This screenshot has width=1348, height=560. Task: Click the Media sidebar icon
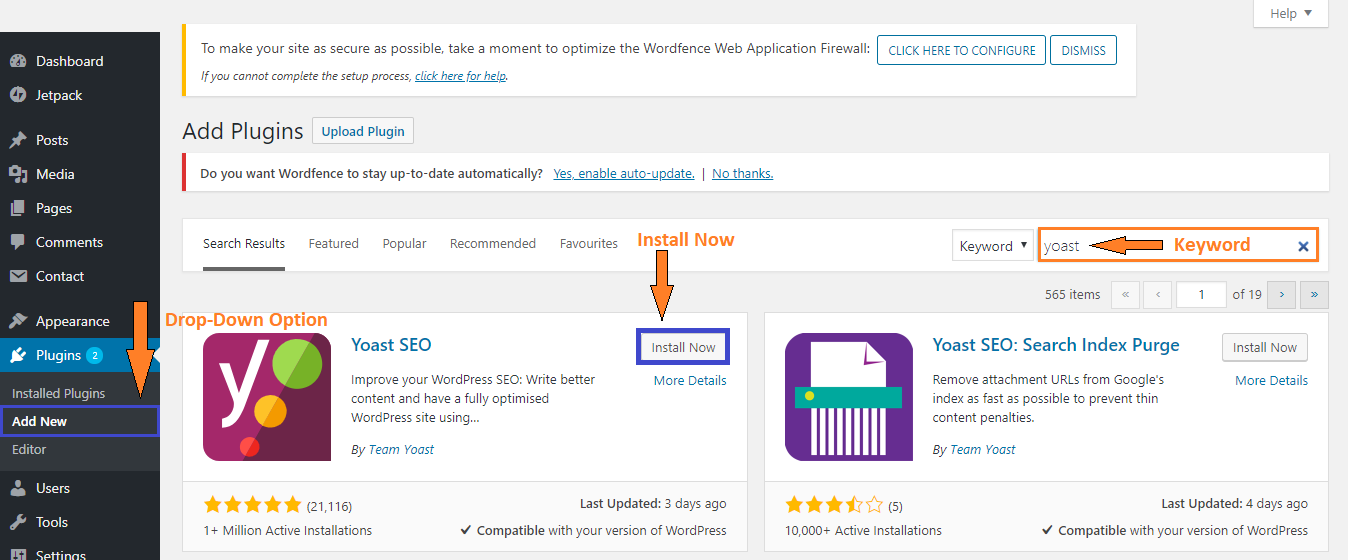[x=17, y=174]
